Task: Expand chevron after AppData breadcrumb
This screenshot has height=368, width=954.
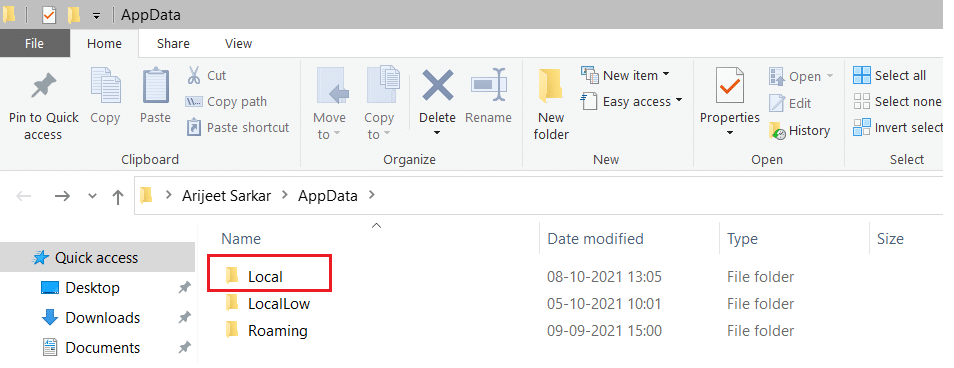Action: [x=372, y=196]
